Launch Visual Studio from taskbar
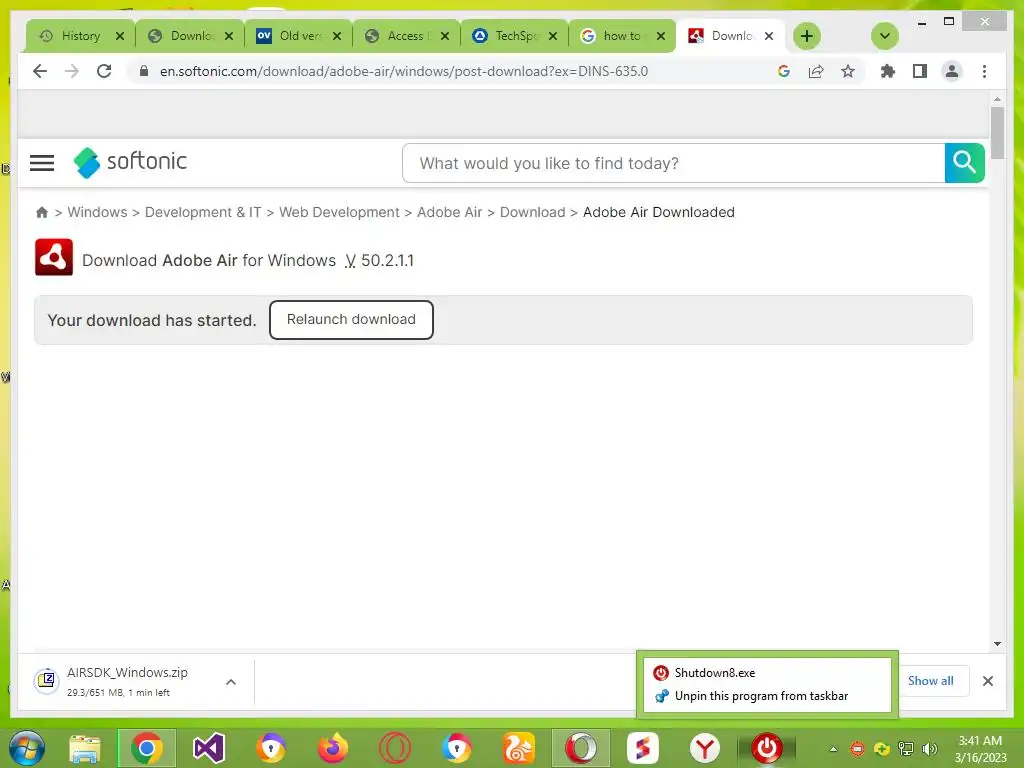This screenshot has width=1024, height=768. [x=209, y=748]
